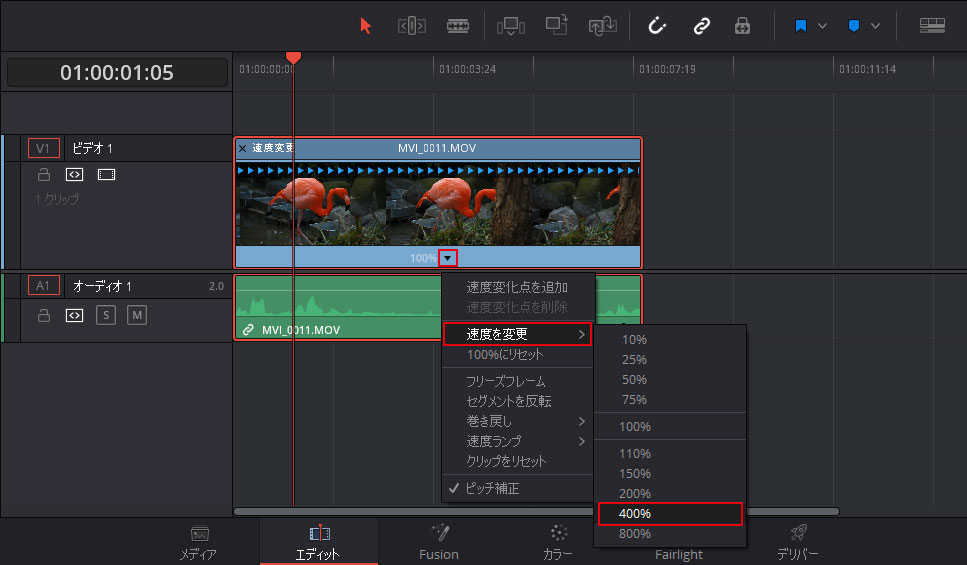Image resolution: width=967 pixels, height=565 pixels.
Task: Toggle the Snapping magnet icon
Action: tap(657, 26)
